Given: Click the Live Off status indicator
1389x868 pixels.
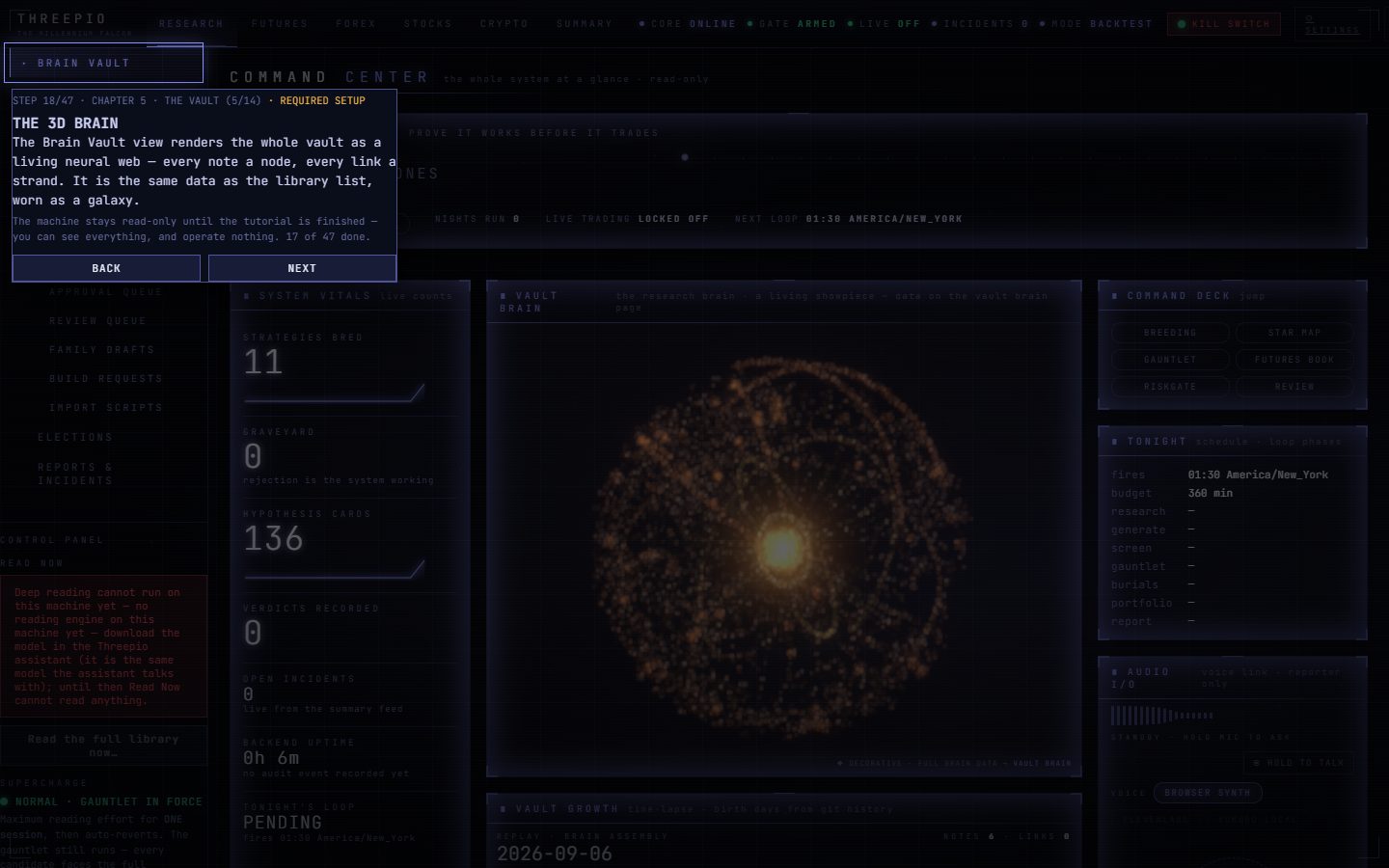Looking at the screenshot, I should click(x=884, y=24).
